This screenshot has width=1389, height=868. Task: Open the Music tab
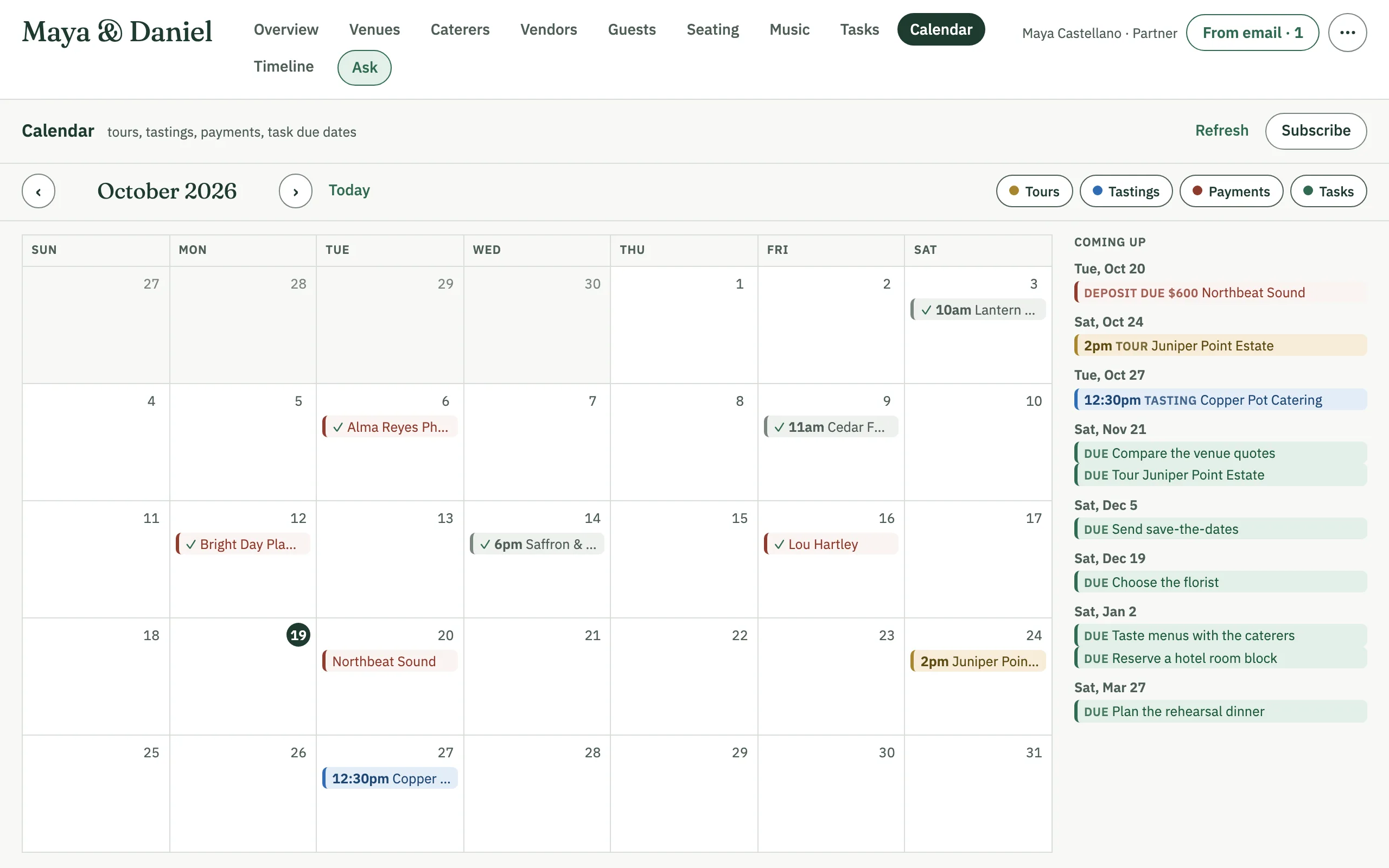tap(789, 29)
